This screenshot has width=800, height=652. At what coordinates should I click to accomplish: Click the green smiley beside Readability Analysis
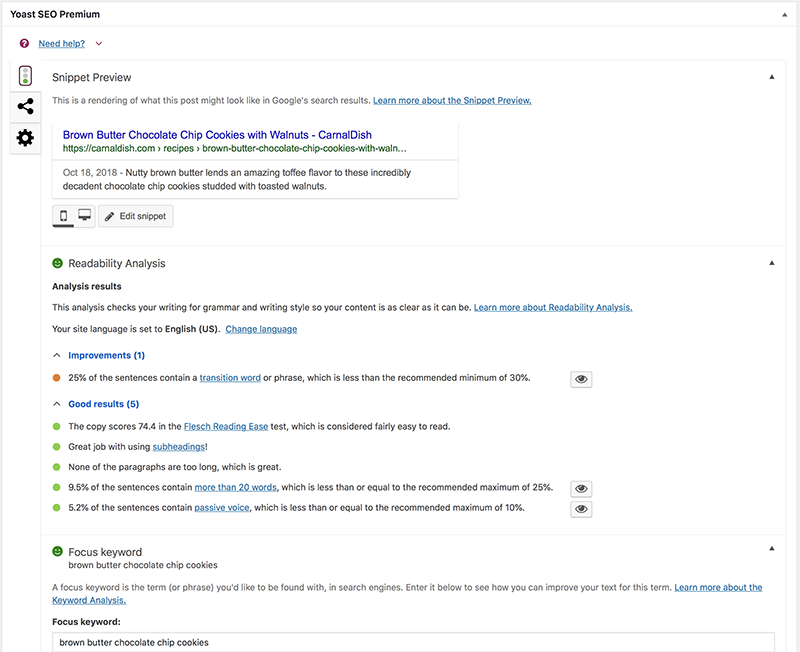click(58, 263)
